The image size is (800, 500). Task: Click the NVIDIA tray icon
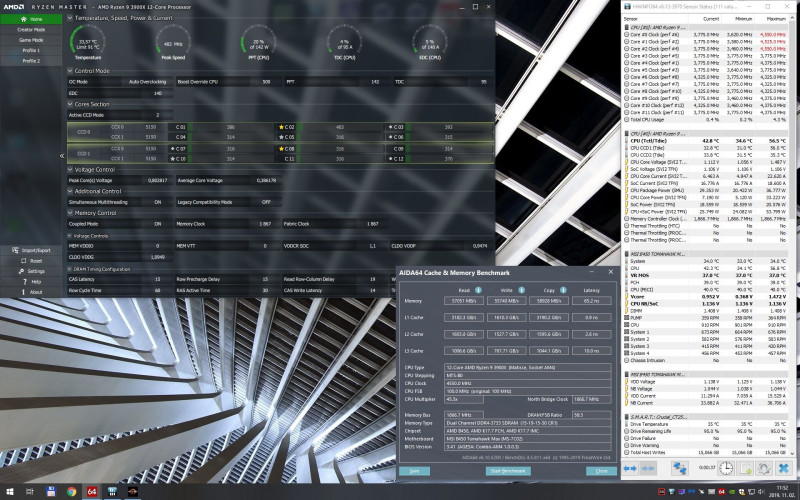point(732,492)
